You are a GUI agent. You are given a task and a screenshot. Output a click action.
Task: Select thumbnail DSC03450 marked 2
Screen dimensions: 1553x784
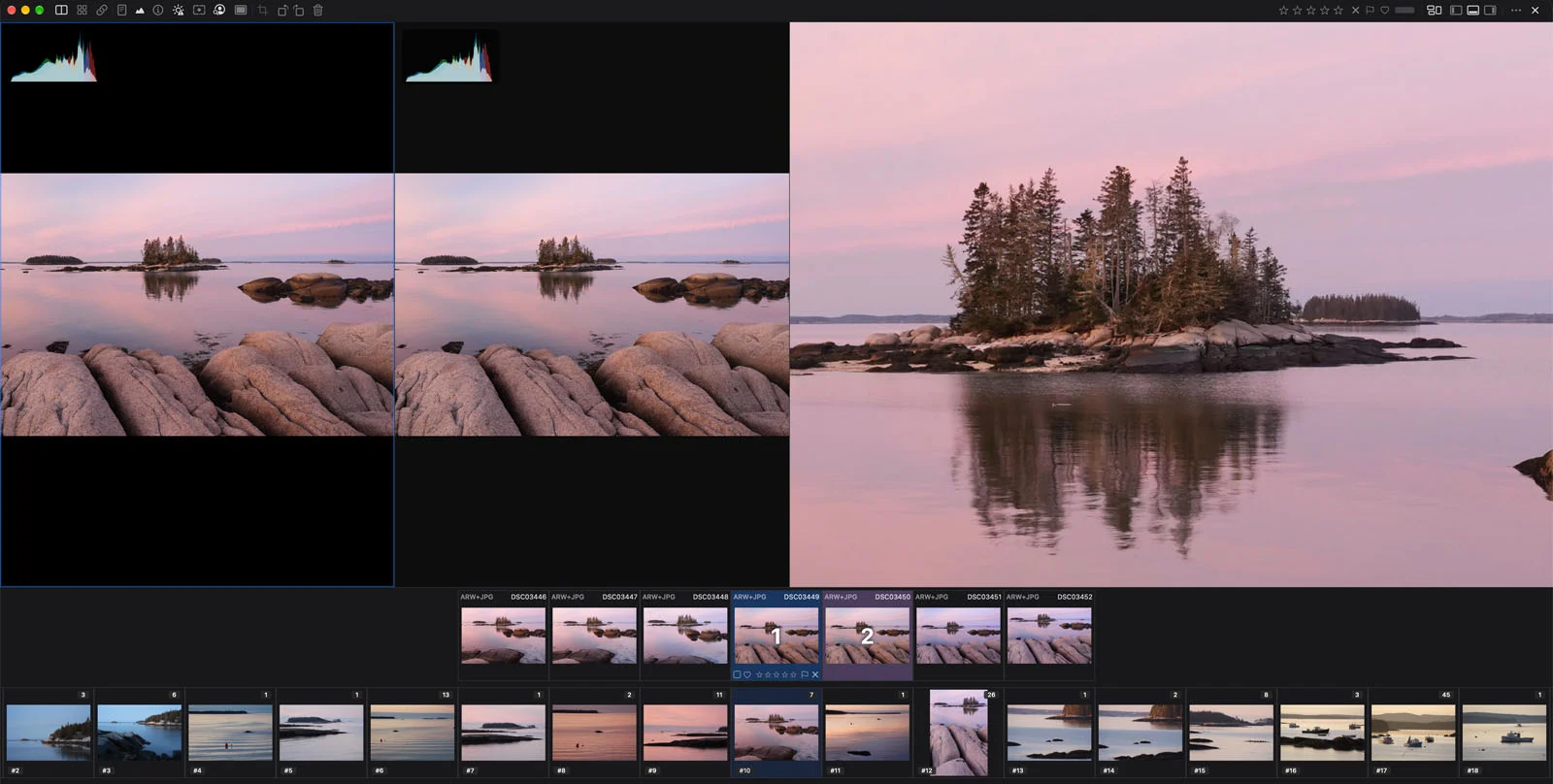pos(868,636)
